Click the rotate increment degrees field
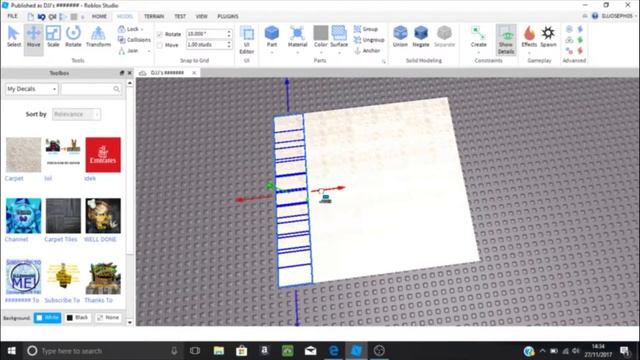This screenshot has height=360, width=640. click(x=209, y=33)
